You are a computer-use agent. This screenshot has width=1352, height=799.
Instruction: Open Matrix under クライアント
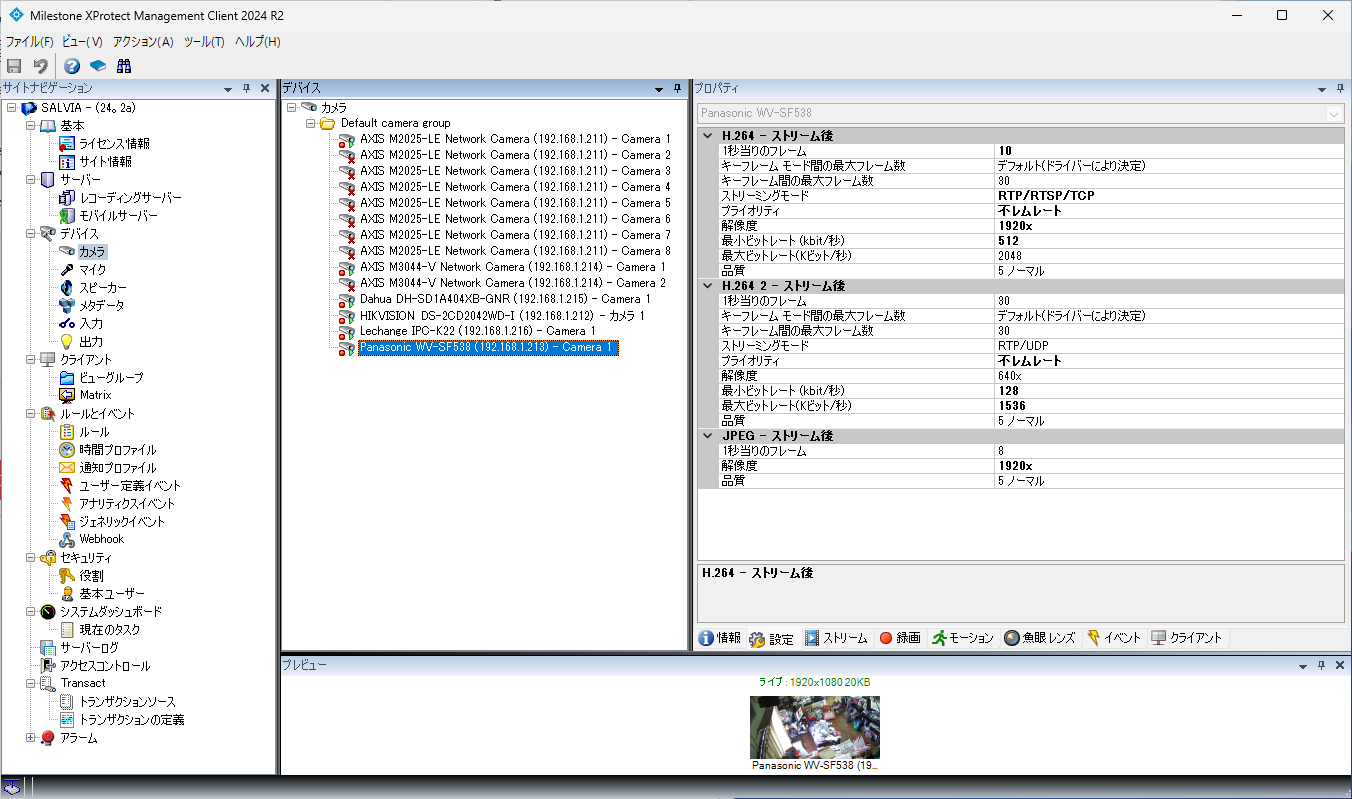(x=95, y=395)
